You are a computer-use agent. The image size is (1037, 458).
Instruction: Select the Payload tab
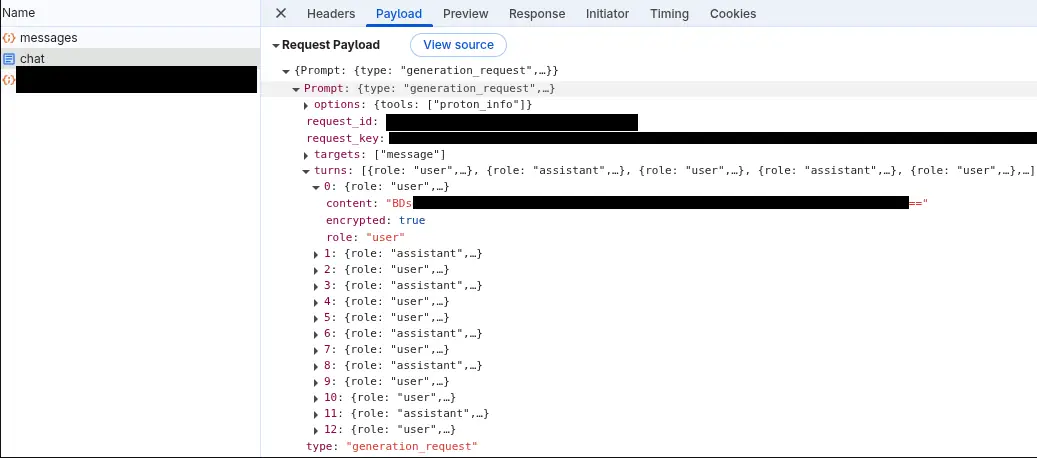coord(399,14)
